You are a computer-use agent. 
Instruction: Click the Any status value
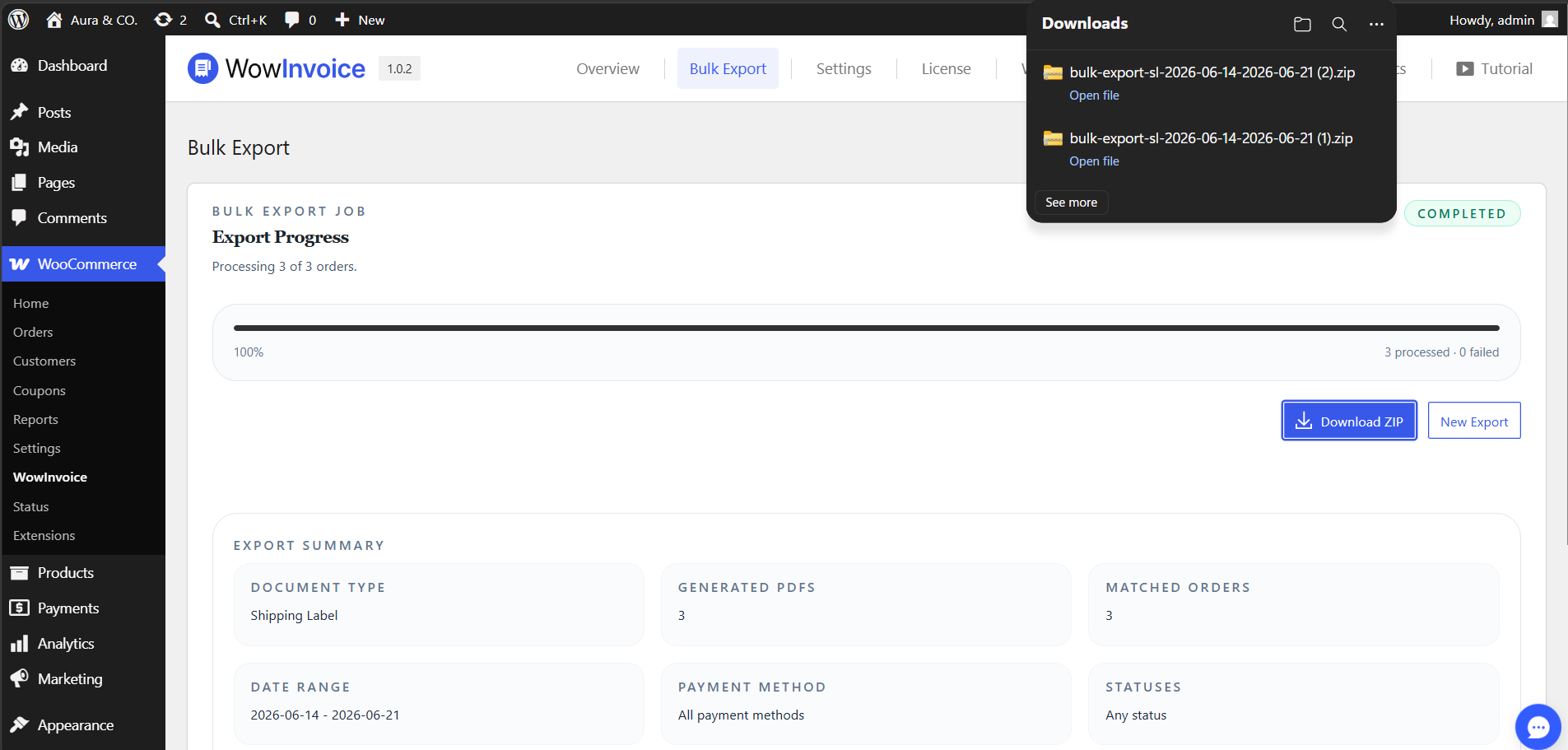coord(1136,715)
